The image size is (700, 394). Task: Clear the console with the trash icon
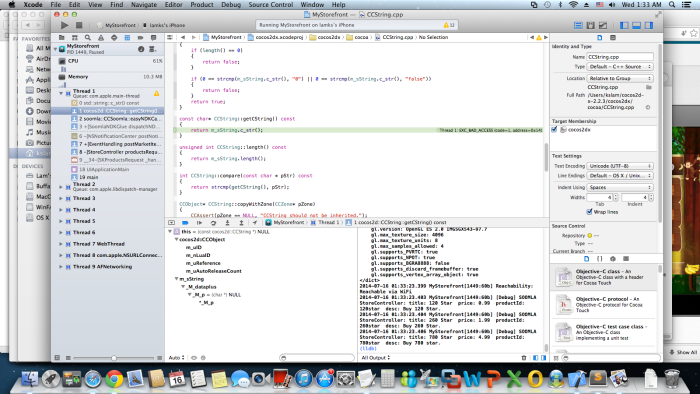524,357
